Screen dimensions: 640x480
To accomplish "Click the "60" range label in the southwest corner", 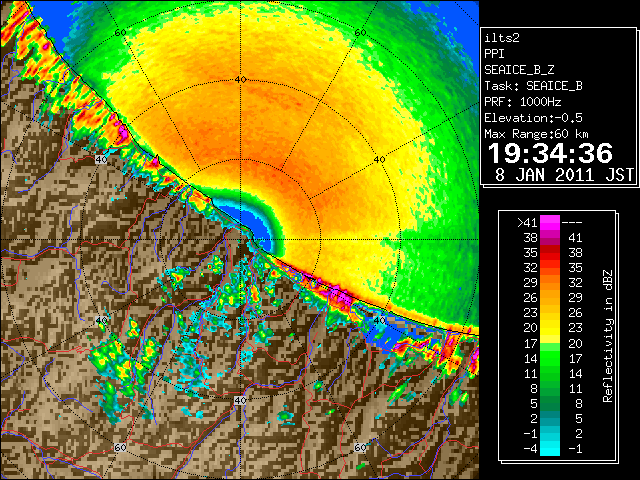I will click(120, 448).
